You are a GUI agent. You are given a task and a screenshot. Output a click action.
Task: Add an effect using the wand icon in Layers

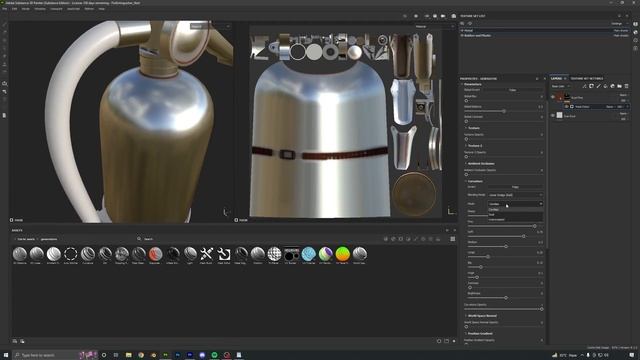tap(584, 86)
